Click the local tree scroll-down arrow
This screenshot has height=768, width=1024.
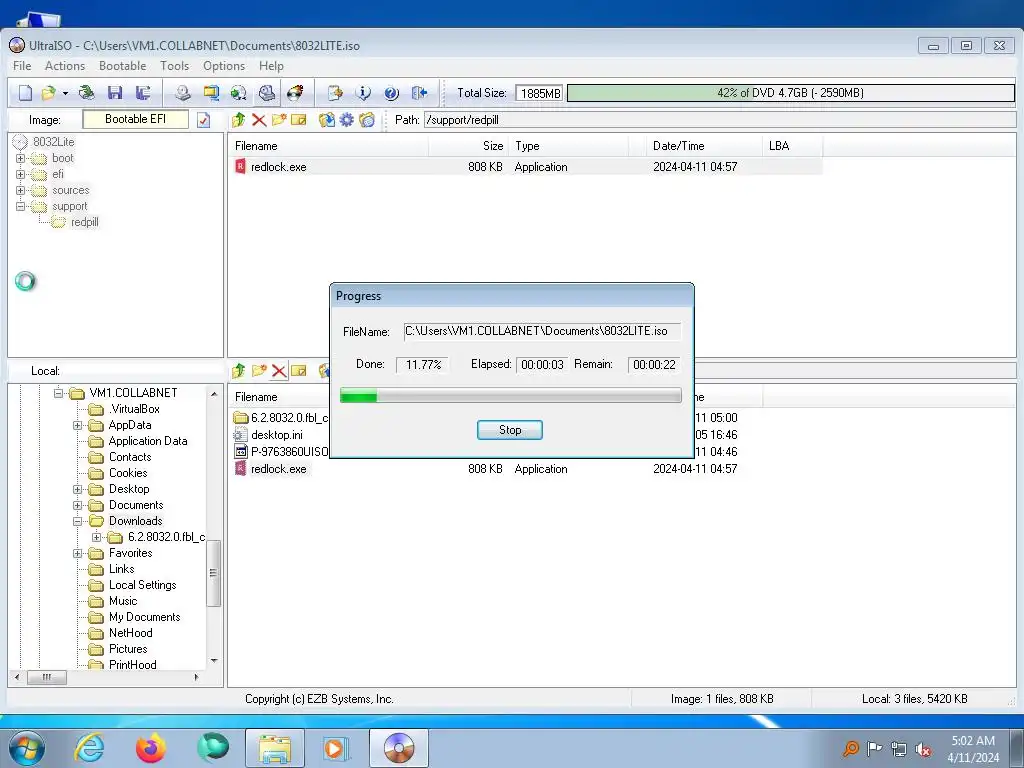point(214,661)
